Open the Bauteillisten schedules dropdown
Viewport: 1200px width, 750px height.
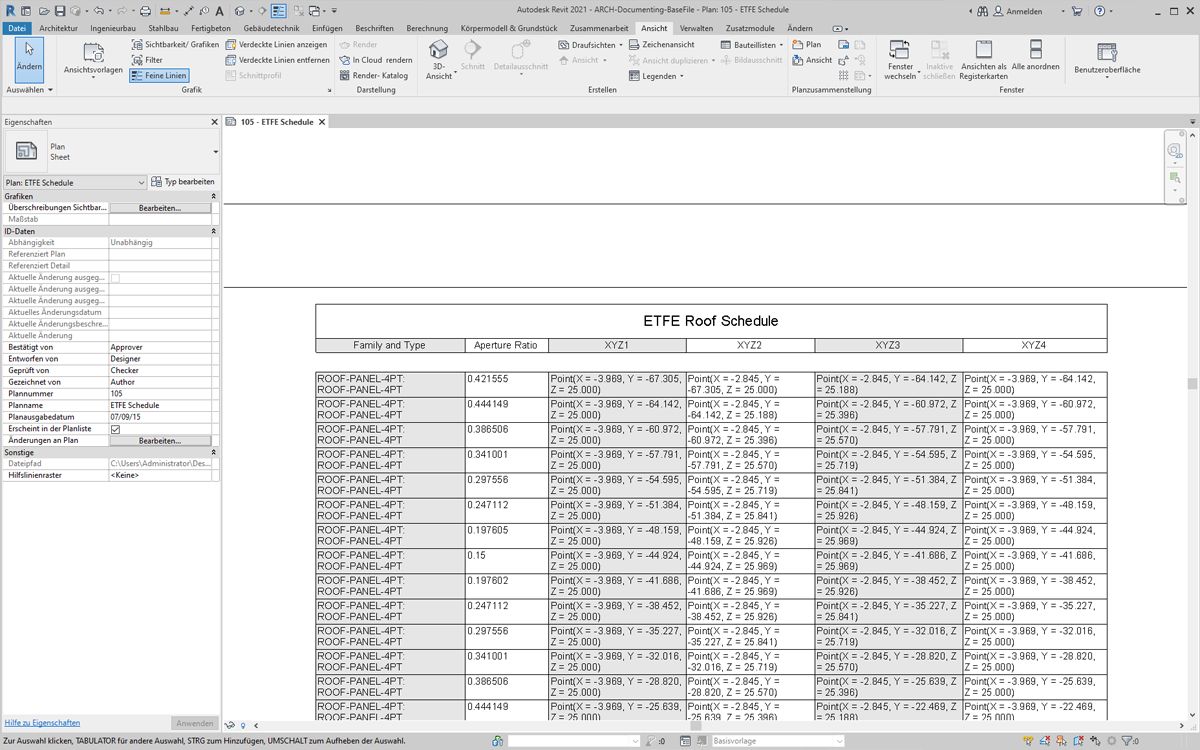751,45
